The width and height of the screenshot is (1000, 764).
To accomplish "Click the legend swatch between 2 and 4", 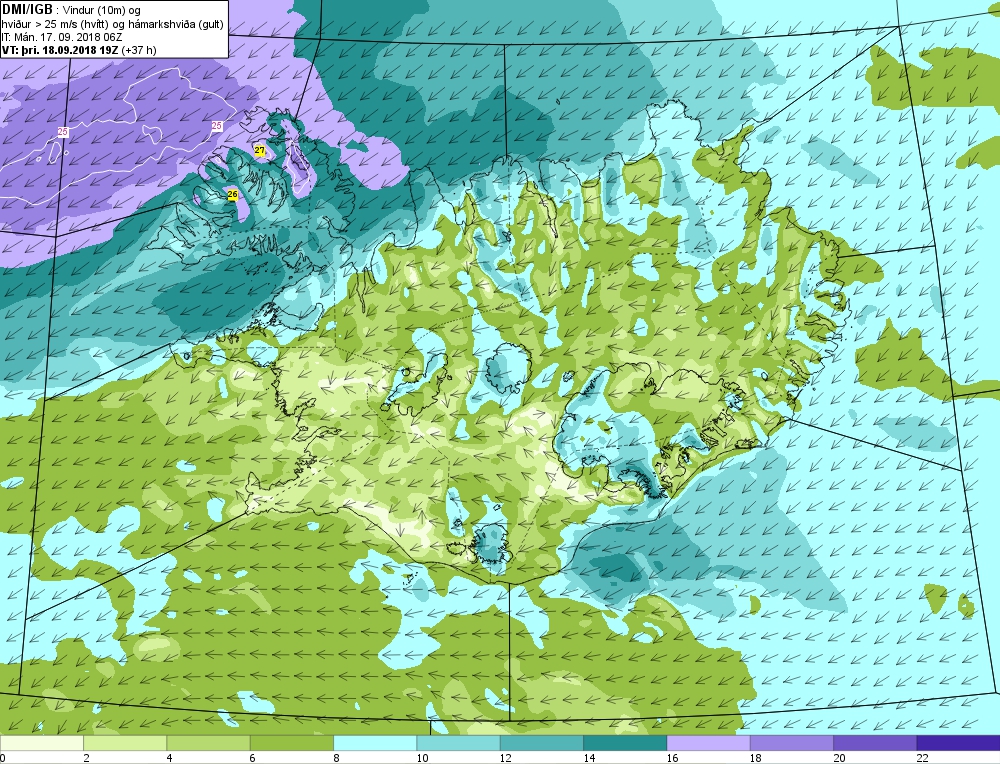I will (x=125, y=743).
